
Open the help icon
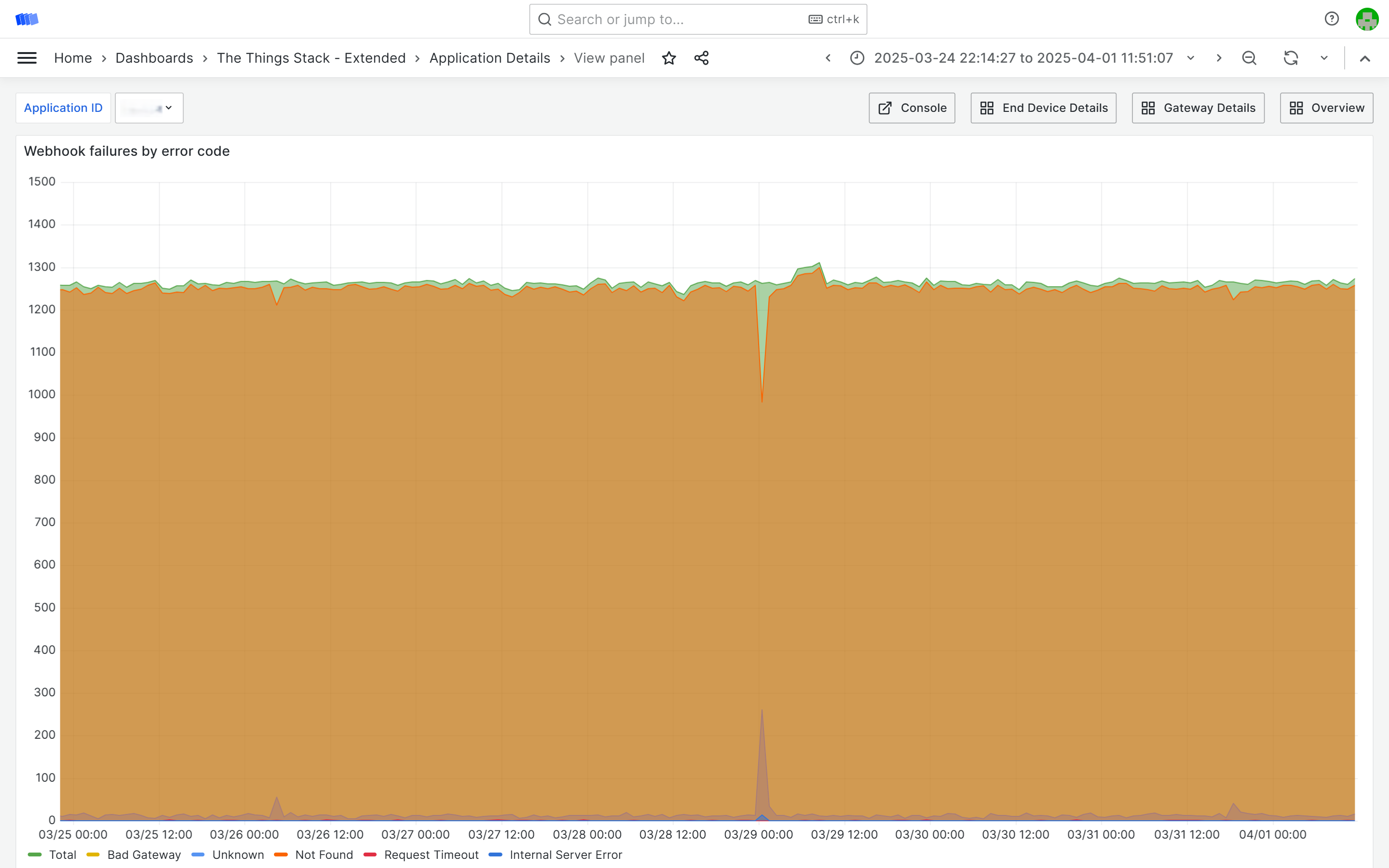coord(1331,18)
